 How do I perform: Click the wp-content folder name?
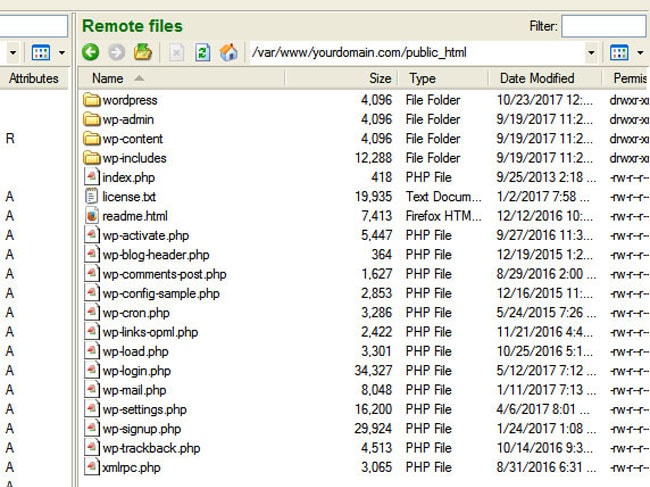tap(133, 139)
